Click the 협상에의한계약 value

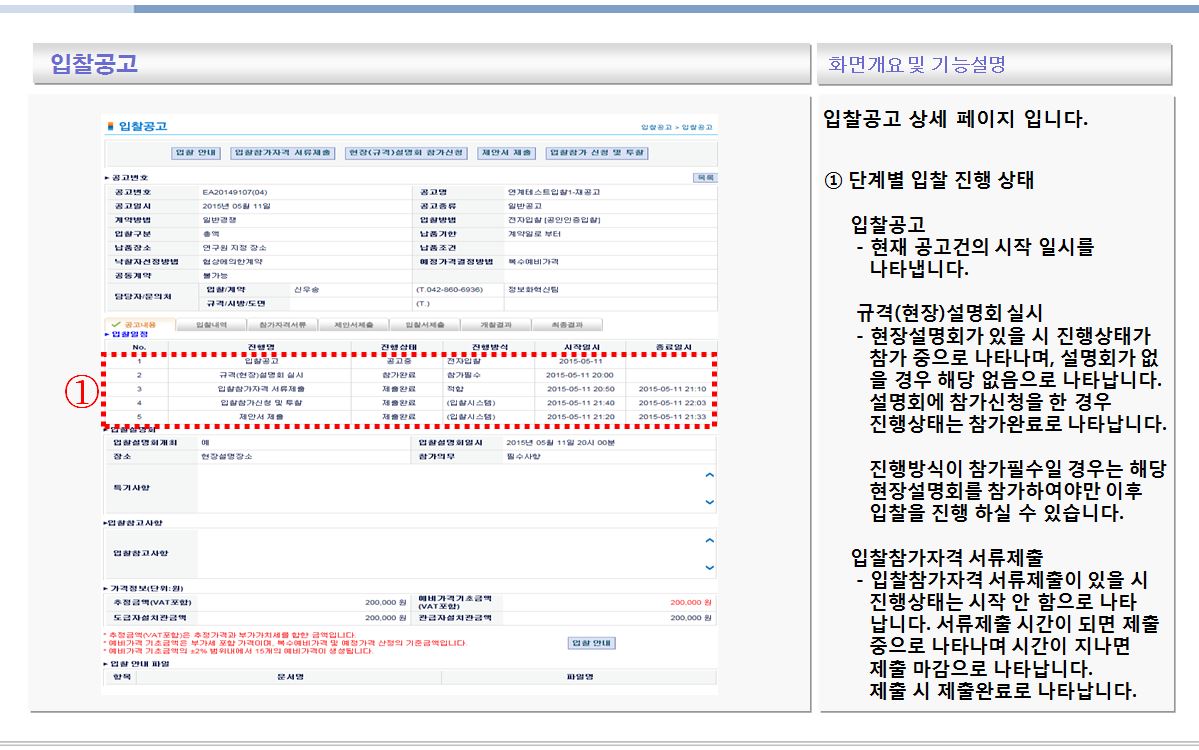232,261
